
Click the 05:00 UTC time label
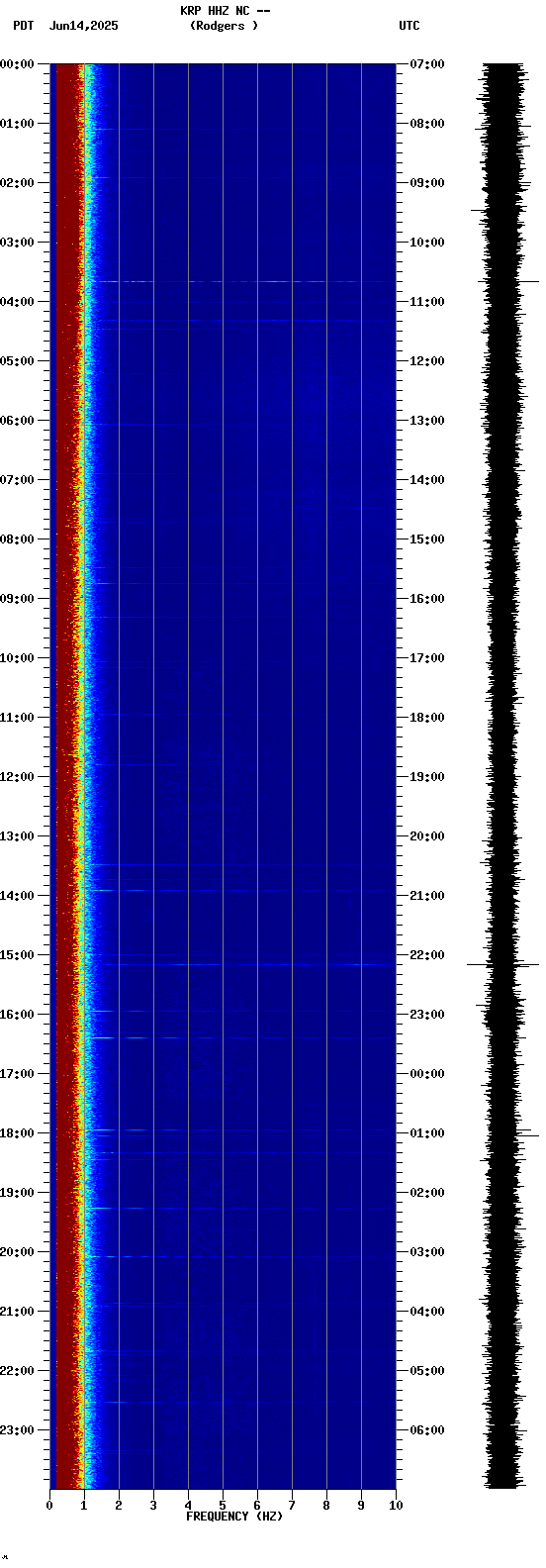pyautogui.click(x=427, y=1371)
